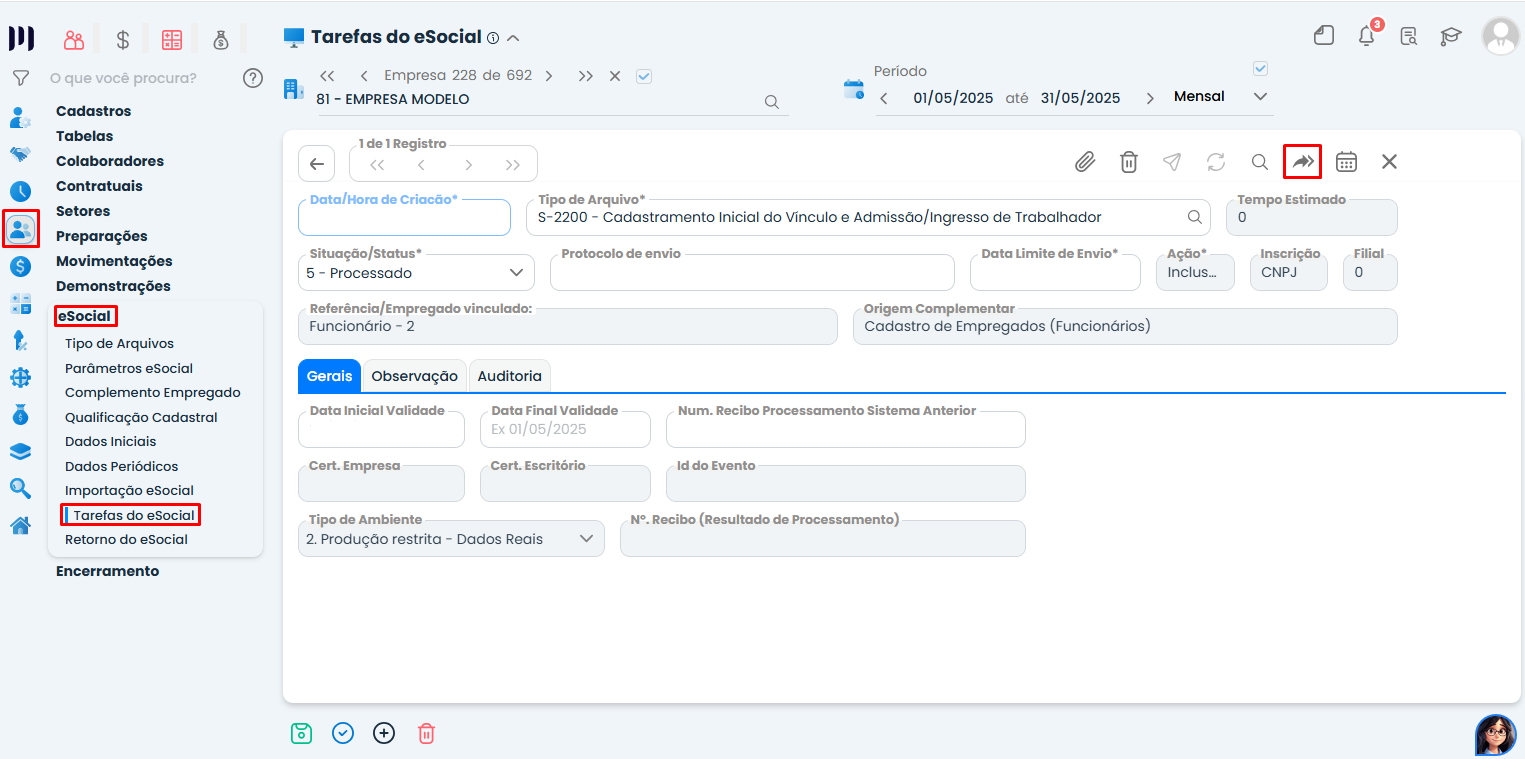Open the Encerramento menu
This screenshot has width=1525, height=759.
108,571
